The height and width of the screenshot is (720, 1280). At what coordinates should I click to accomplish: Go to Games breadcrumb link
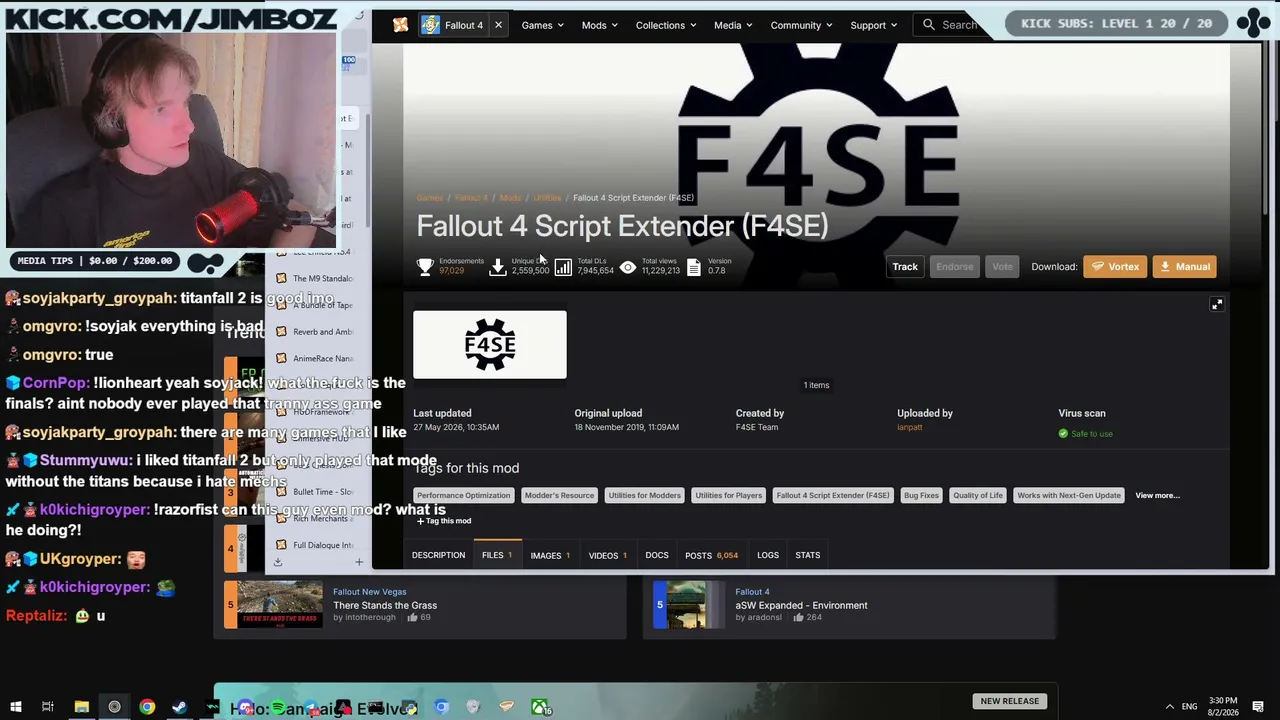[x=429, y=198]
